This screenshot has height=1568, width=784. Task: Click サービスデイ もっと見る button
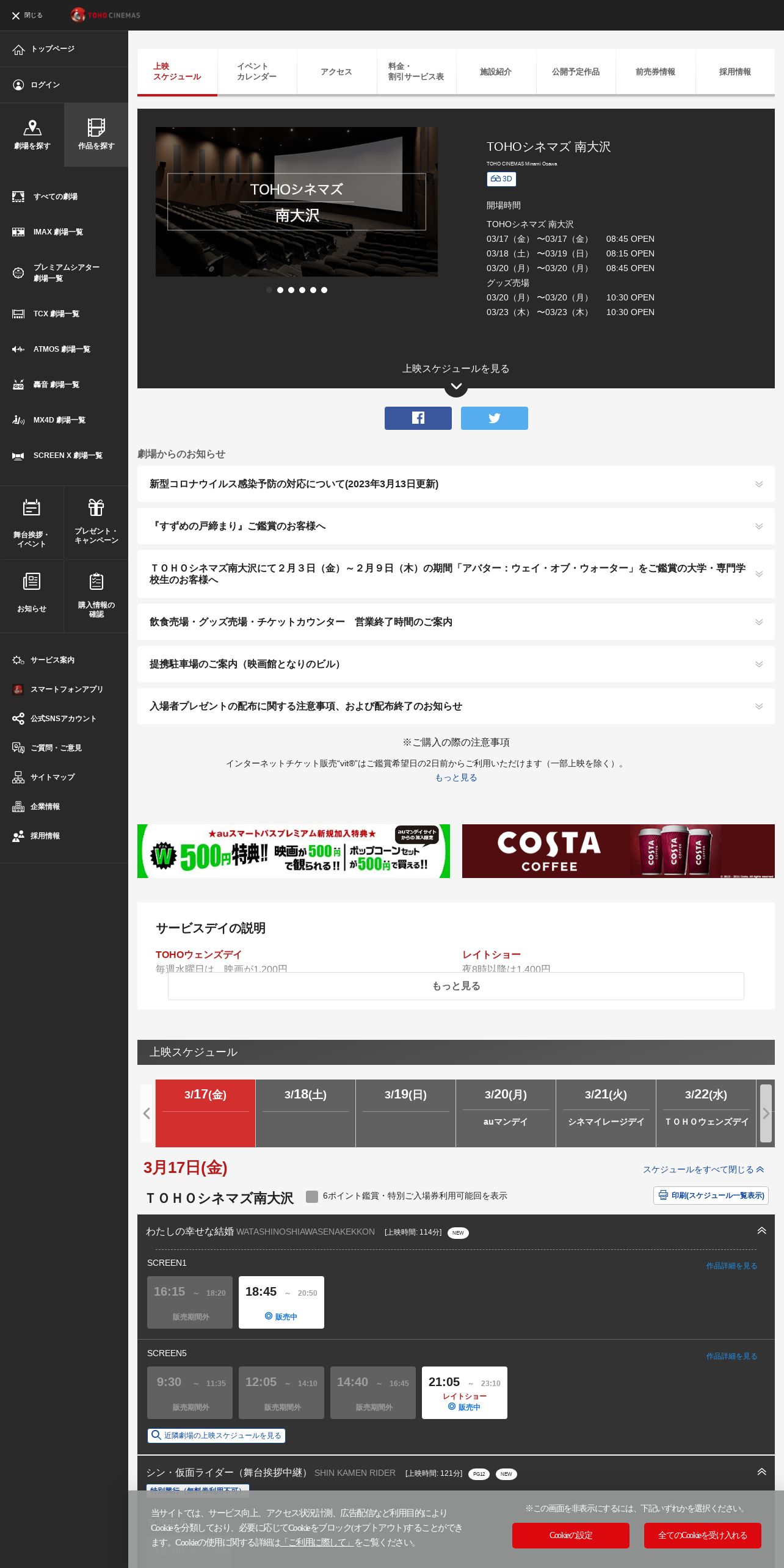[456, 986]
